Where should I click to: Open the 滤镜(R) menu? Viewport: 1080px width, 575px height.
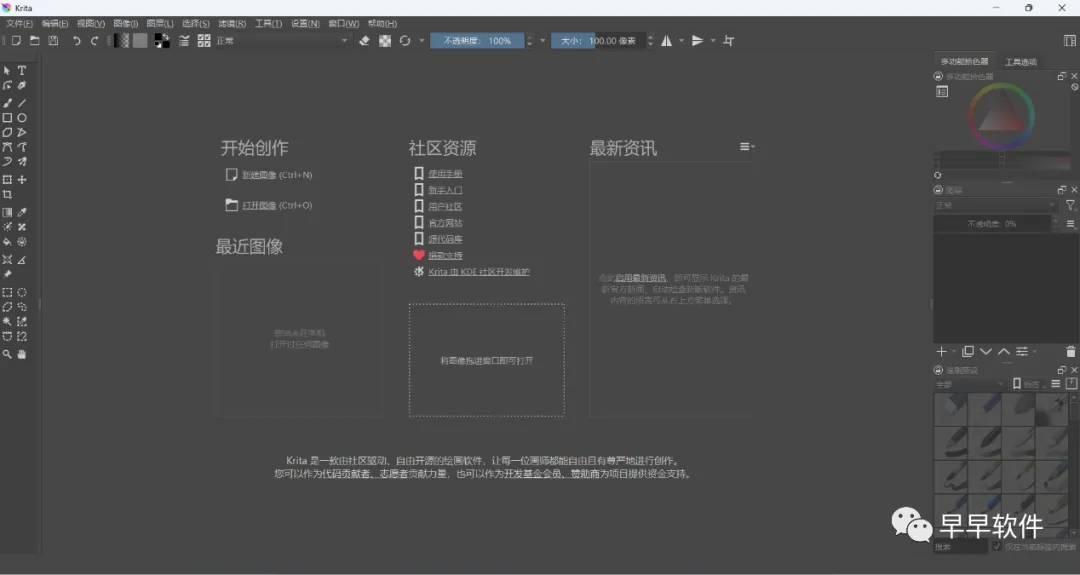pyautogui.click(x=232, y=23)
